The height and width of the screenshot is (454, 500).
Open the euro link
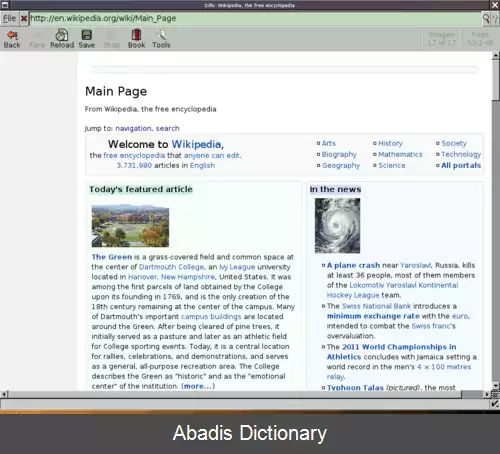[x=460, y=316]
